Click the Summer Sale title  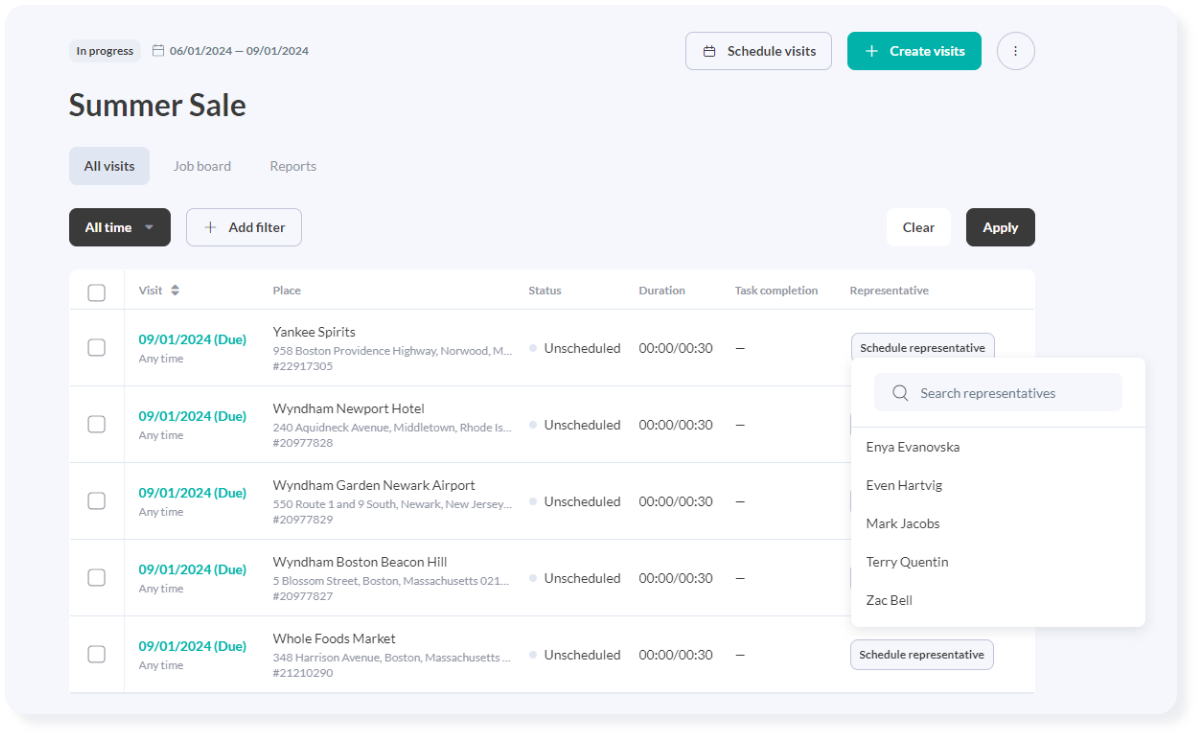pos(157,105)
